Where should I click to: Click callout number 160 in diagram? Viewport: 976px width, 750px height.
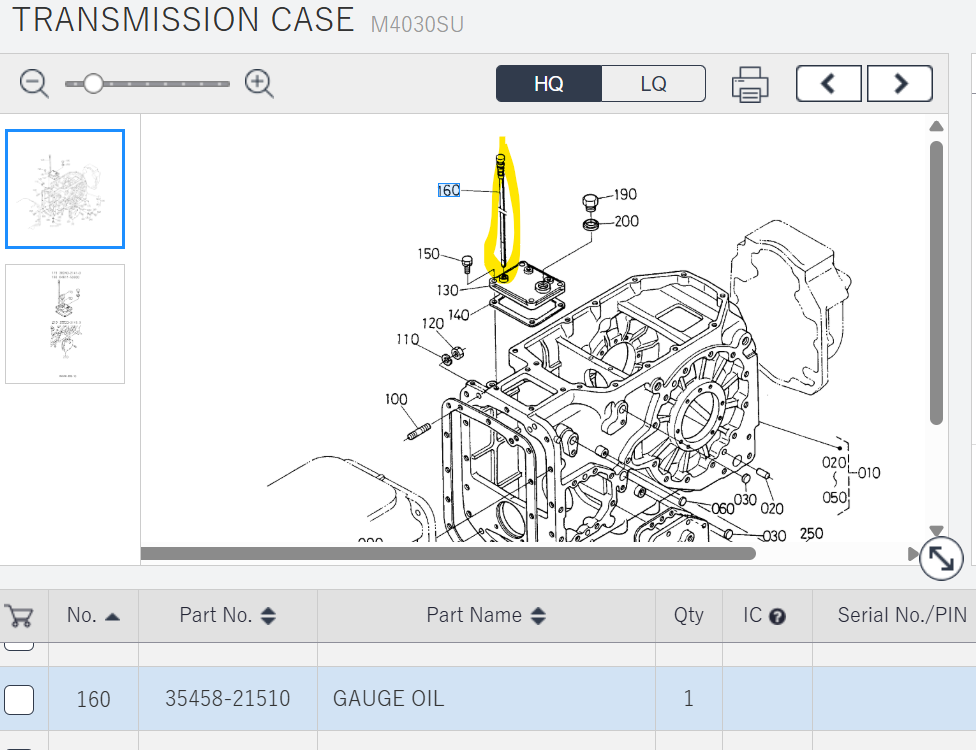pyautogui.click(x=449, y=190)
